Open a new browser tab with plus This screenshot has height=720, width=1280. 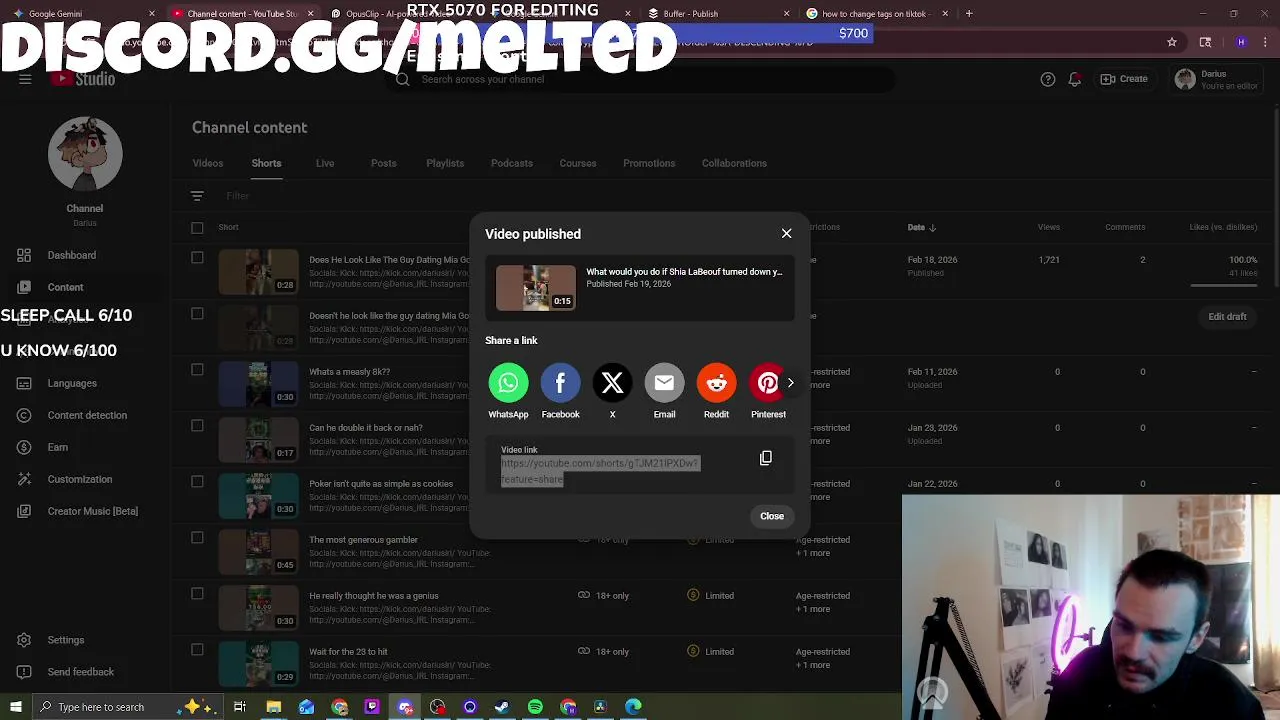point(969,14)
